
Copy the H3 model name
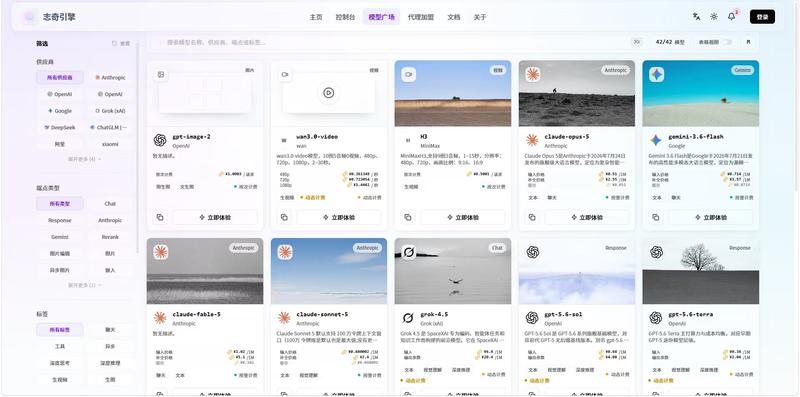coord(408,217)
